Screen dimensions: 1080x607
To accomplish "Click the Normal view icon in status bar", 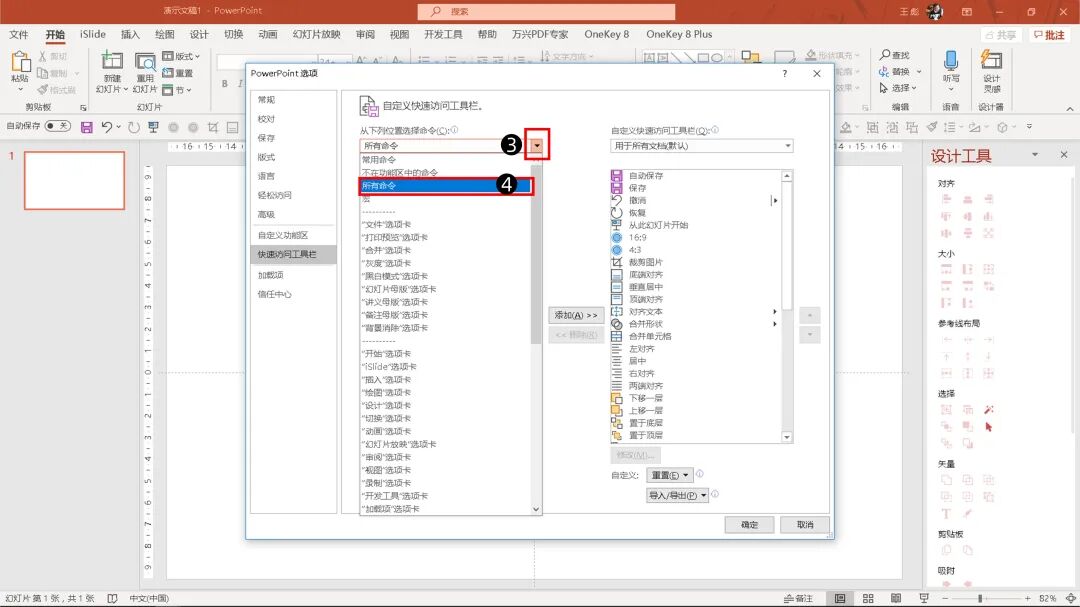I will [x=840, y=598].
